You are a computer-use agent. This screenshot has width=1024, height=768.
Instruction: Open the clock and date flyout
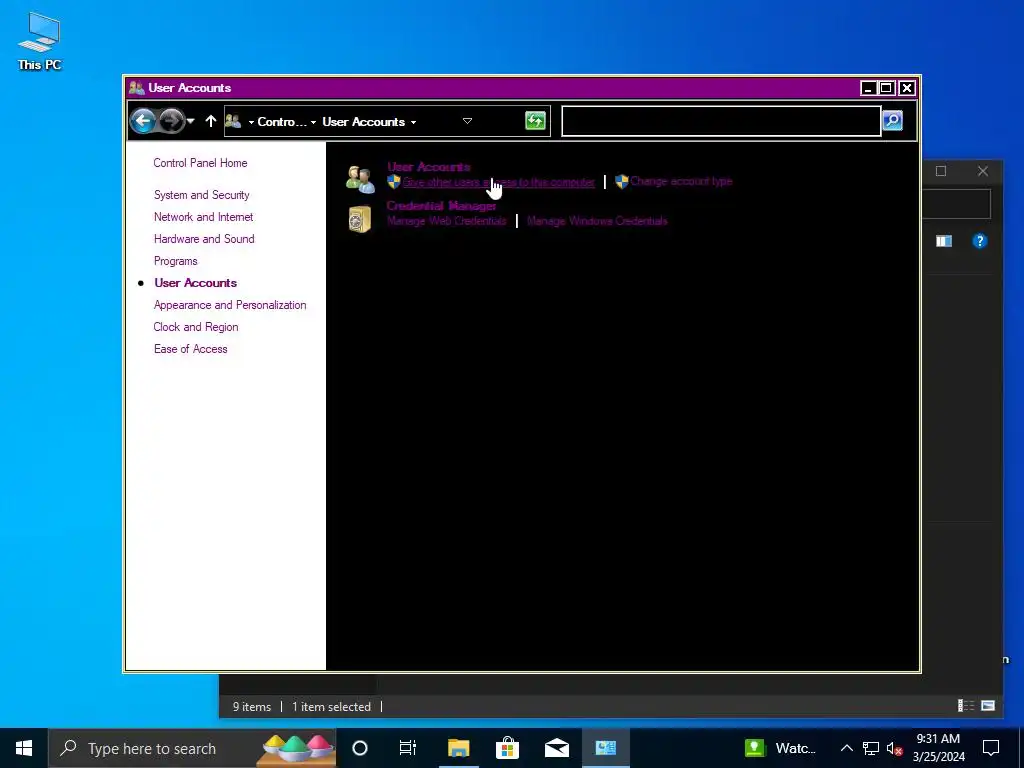click(938, 748)
